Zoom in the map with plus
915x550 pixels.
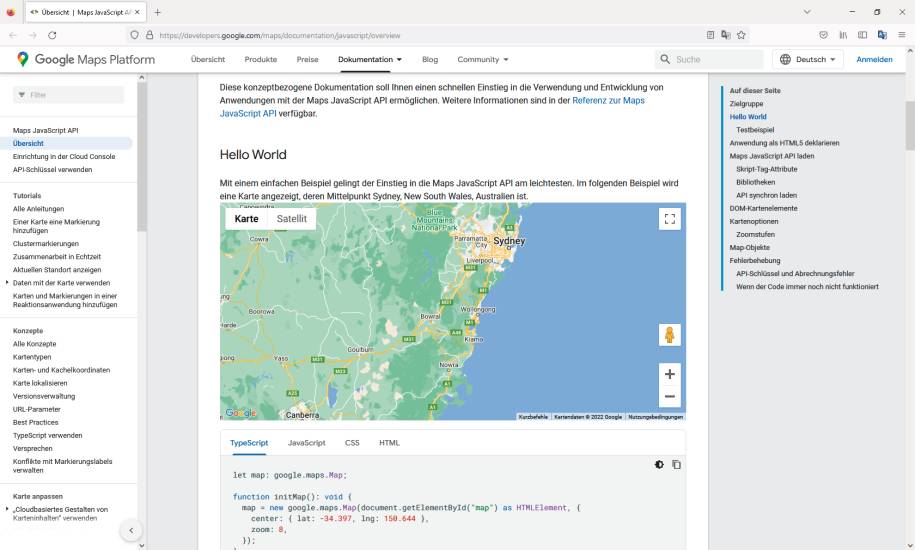pyautogui.click(x=670, y=374)
